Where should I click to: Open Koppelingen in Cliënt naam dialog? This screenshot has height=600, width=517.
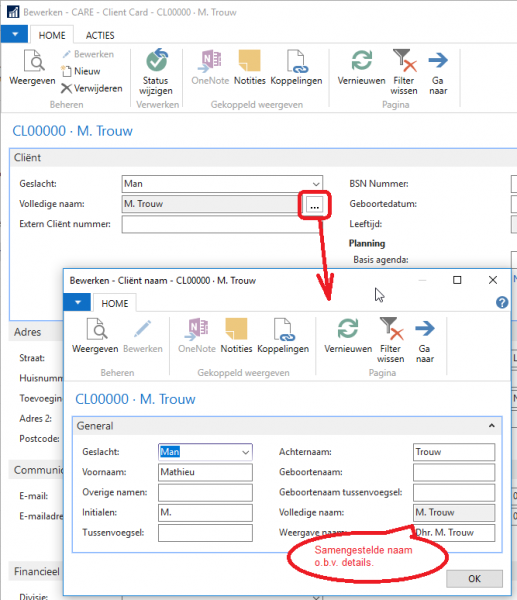(x=283, y=335)
